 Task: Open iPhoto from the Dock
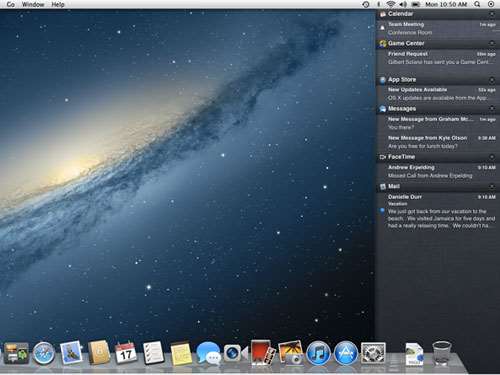coord(290,353)
